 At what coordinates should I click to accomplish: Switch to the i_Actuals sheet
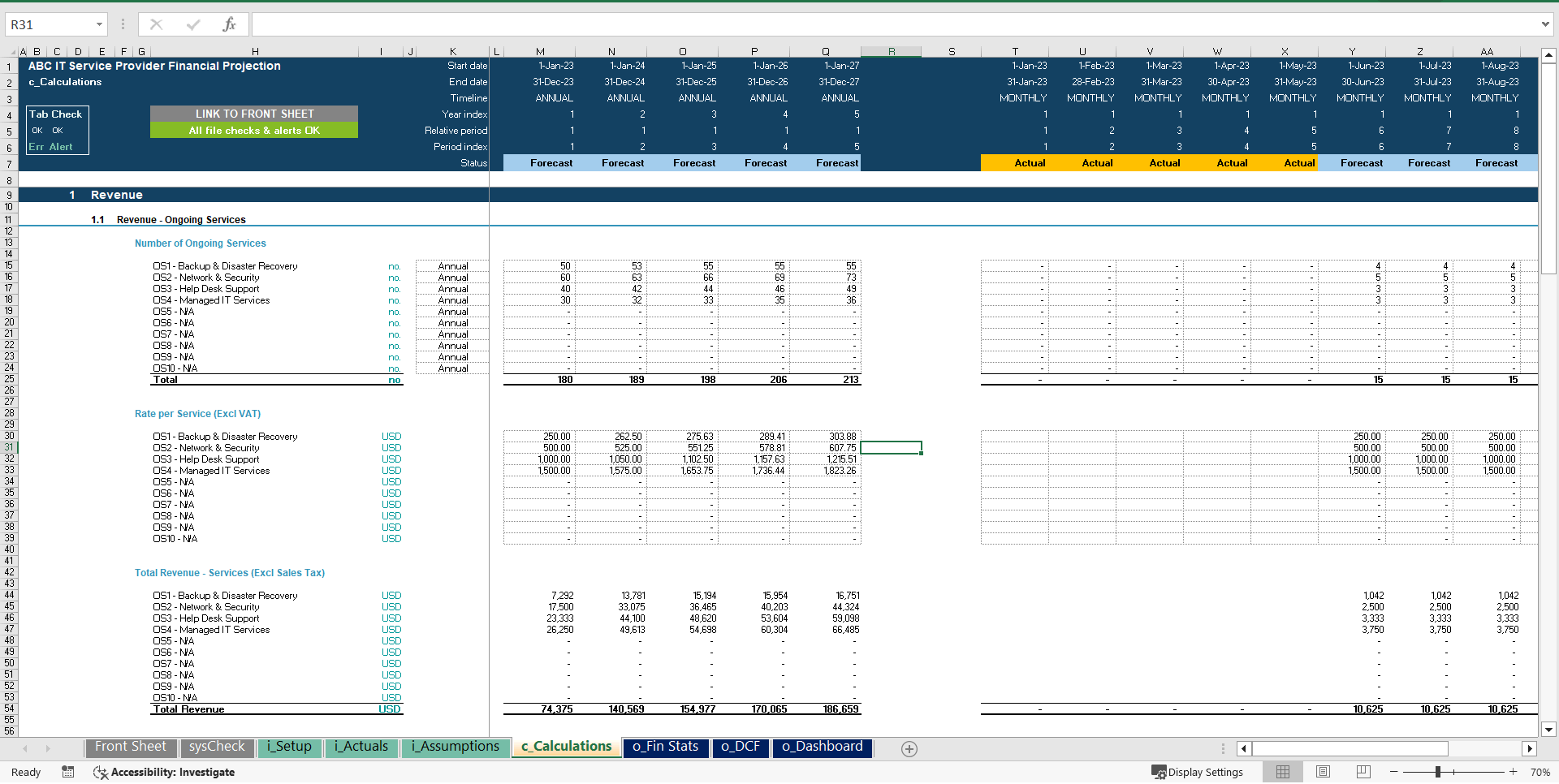[361, 747]
